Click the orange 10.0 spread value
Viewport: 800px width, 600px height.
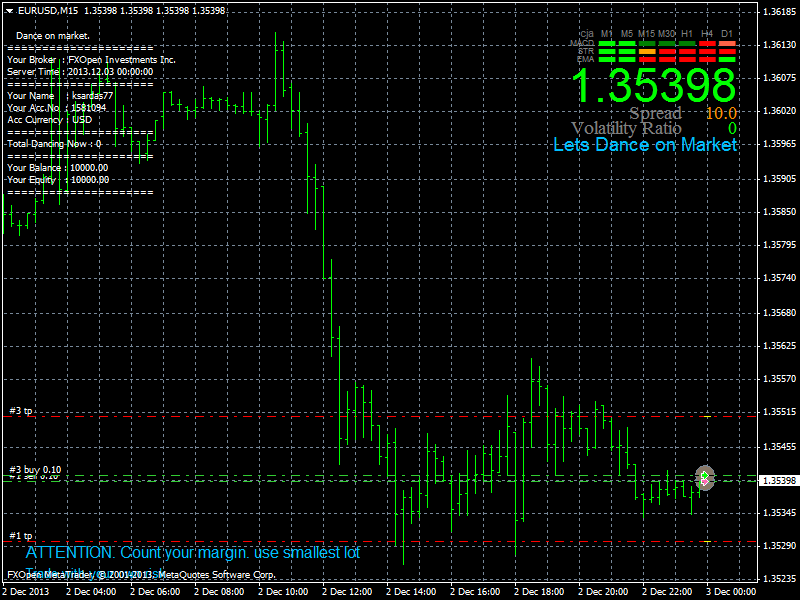tap(721, 113)
